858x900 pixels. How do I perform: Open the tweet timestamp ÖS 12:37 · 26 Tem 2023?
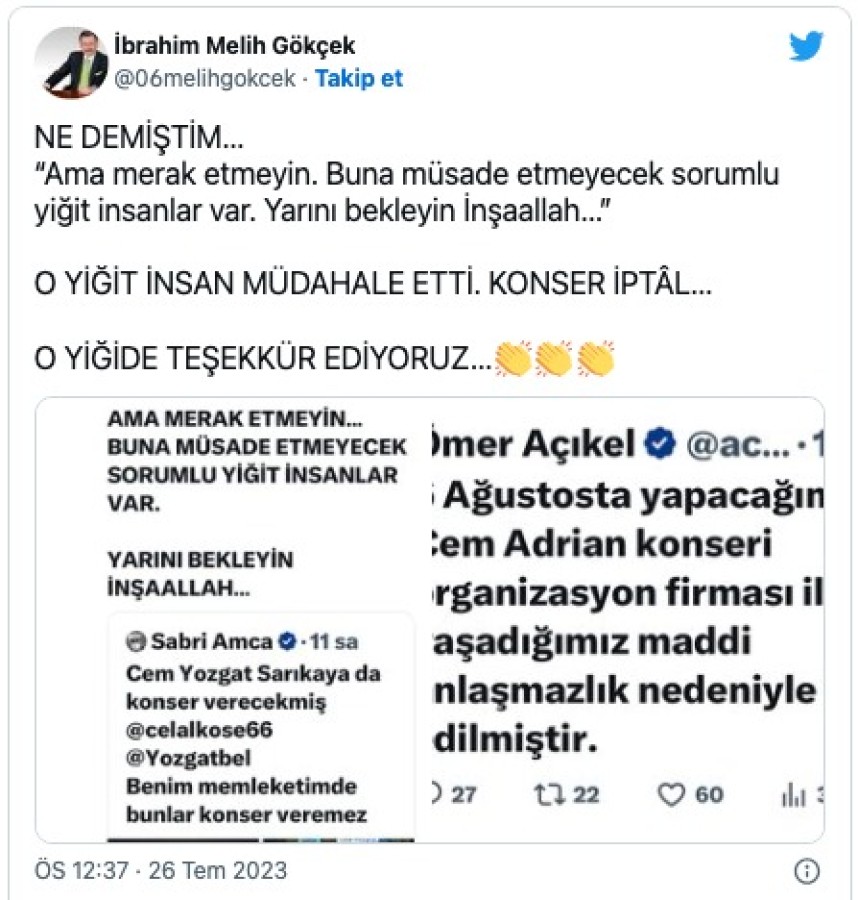click(161, 871)
